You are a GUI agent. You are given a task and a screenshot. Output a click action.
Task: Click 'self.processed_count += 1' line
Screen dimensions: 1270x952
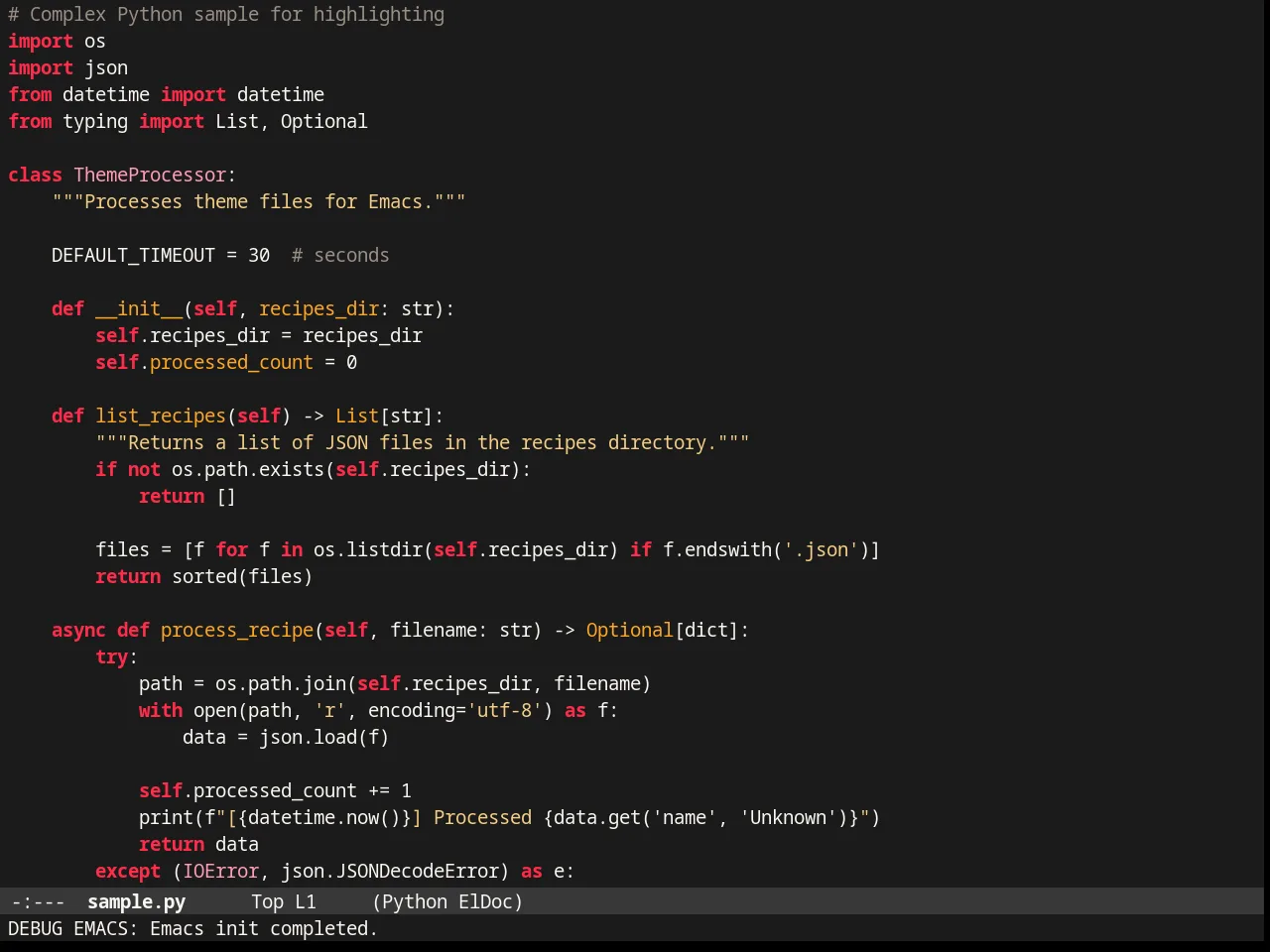coord(275,790)
